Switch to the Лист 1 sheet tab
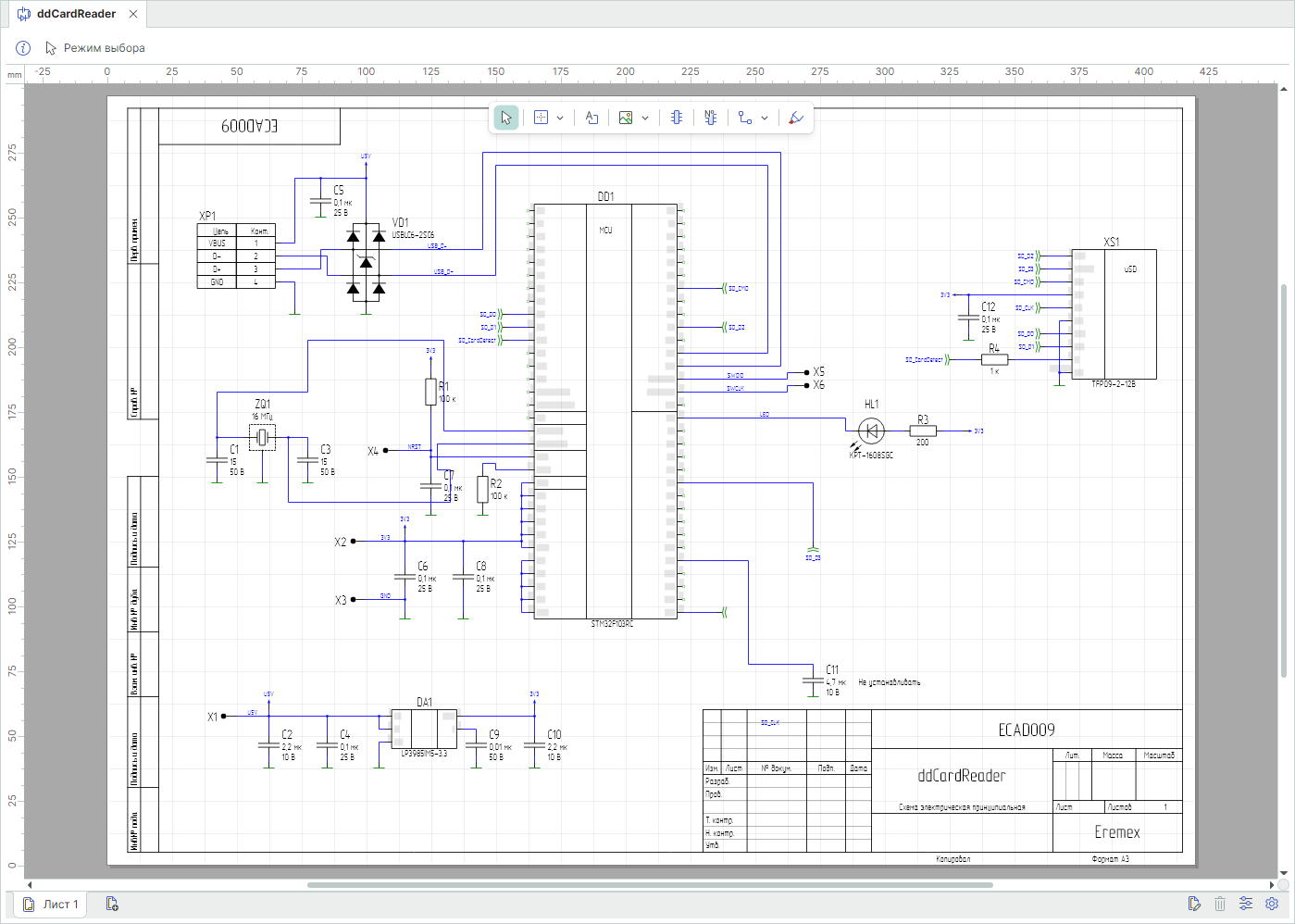This screenshot has height=924, width=1295. pyautogui.click(x=52, y=905)
